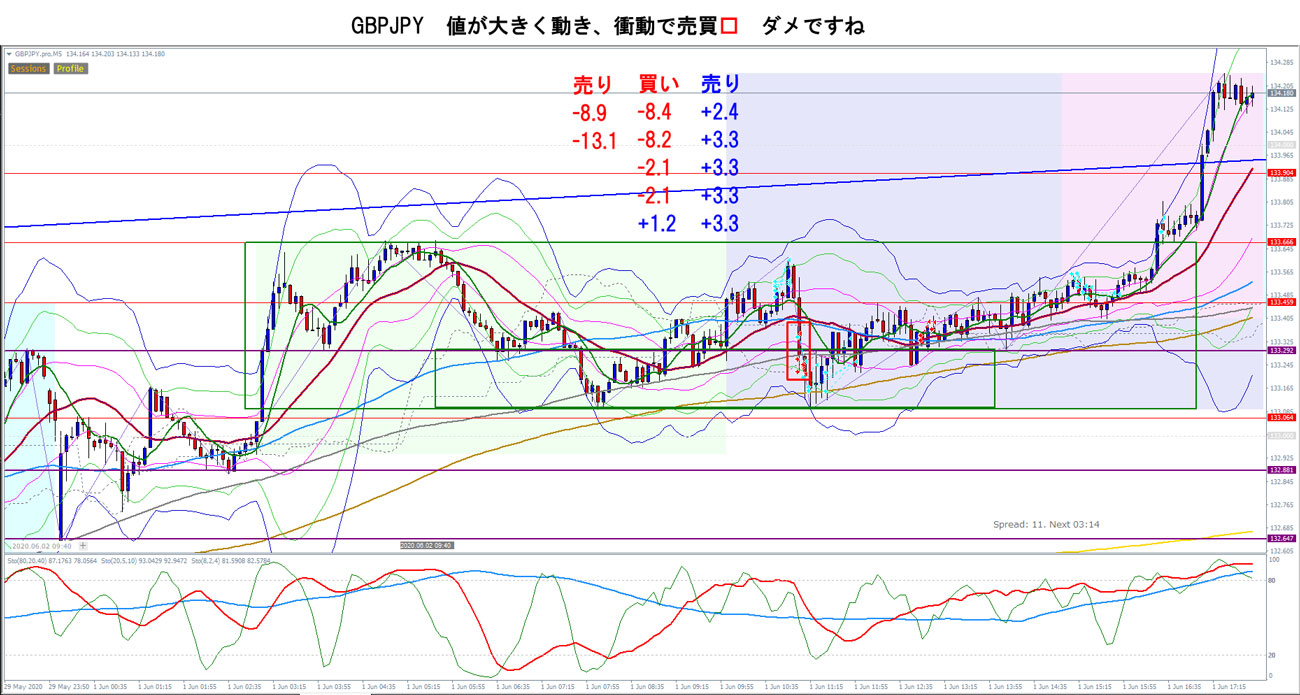
Task: Select the red price label 133.459
Action: (1280, 302)
